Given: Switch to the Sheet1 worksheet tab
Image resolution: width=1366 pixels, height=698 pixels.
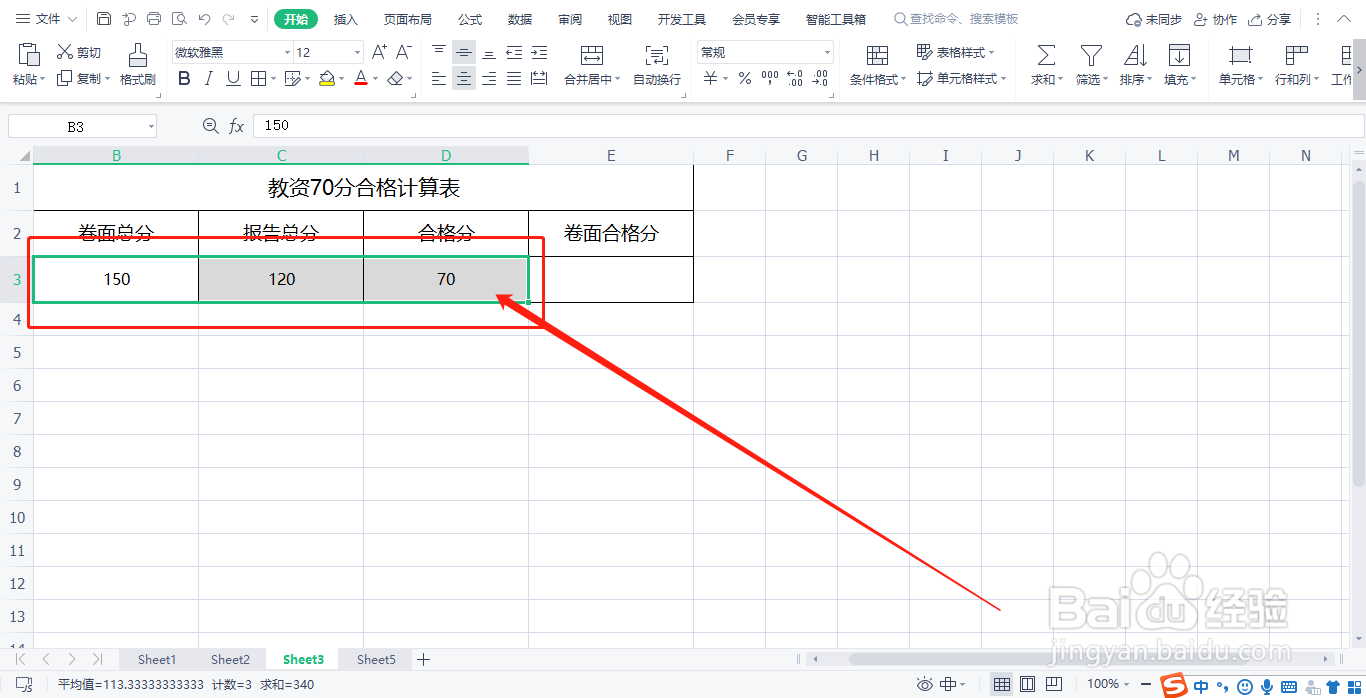Looking at the screenshot, I should (x=156, y=659).
